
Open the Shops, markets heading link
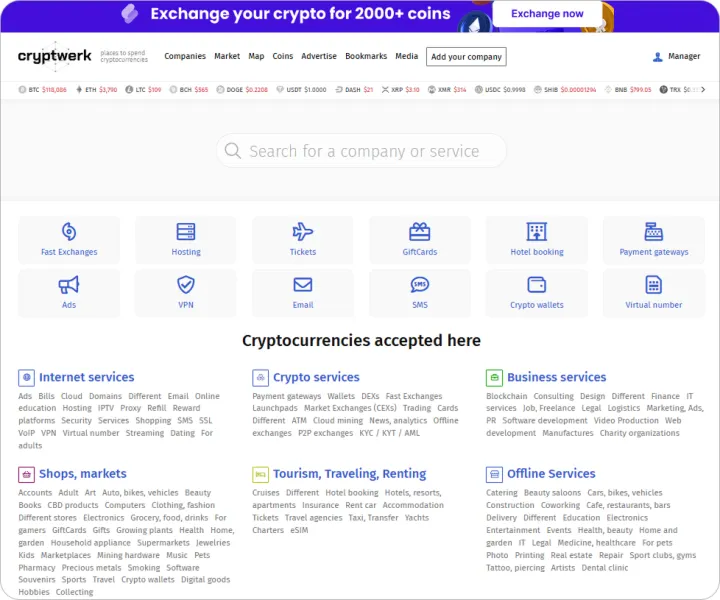[x=83, y=474]
